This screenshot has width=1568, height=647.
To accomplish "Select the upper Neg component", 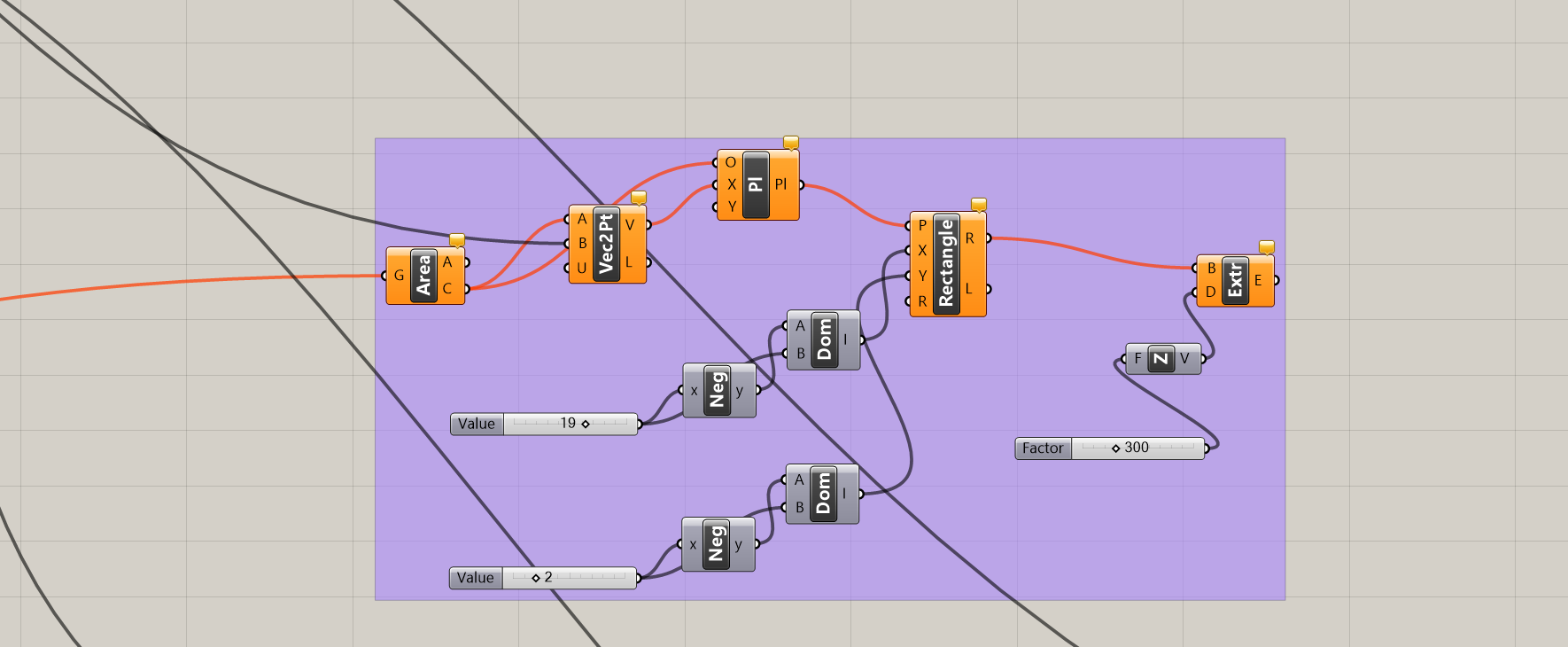I will tap(718, 391).
